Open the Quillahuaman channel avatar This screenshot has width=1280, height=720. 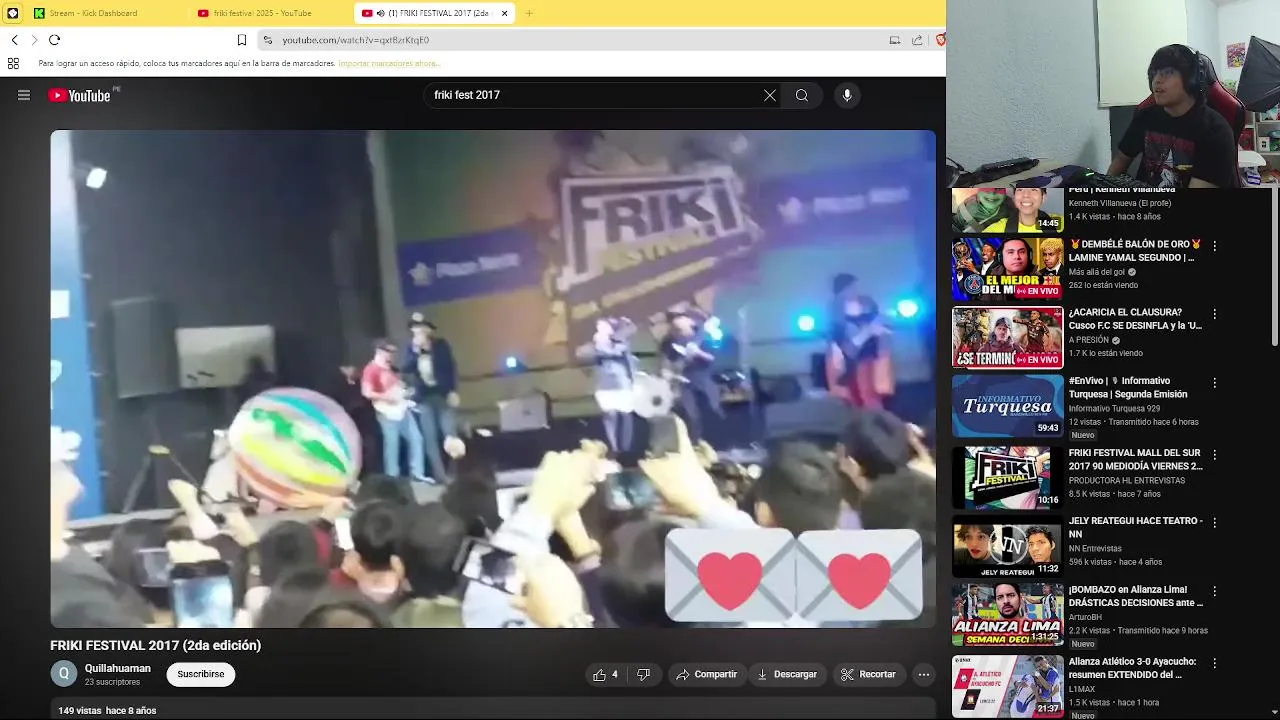tap(64, 674)
